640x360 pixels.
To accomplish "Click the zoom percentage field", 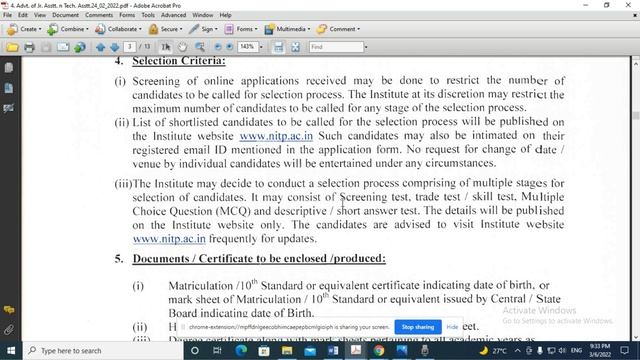I will (x=247, y=47).
